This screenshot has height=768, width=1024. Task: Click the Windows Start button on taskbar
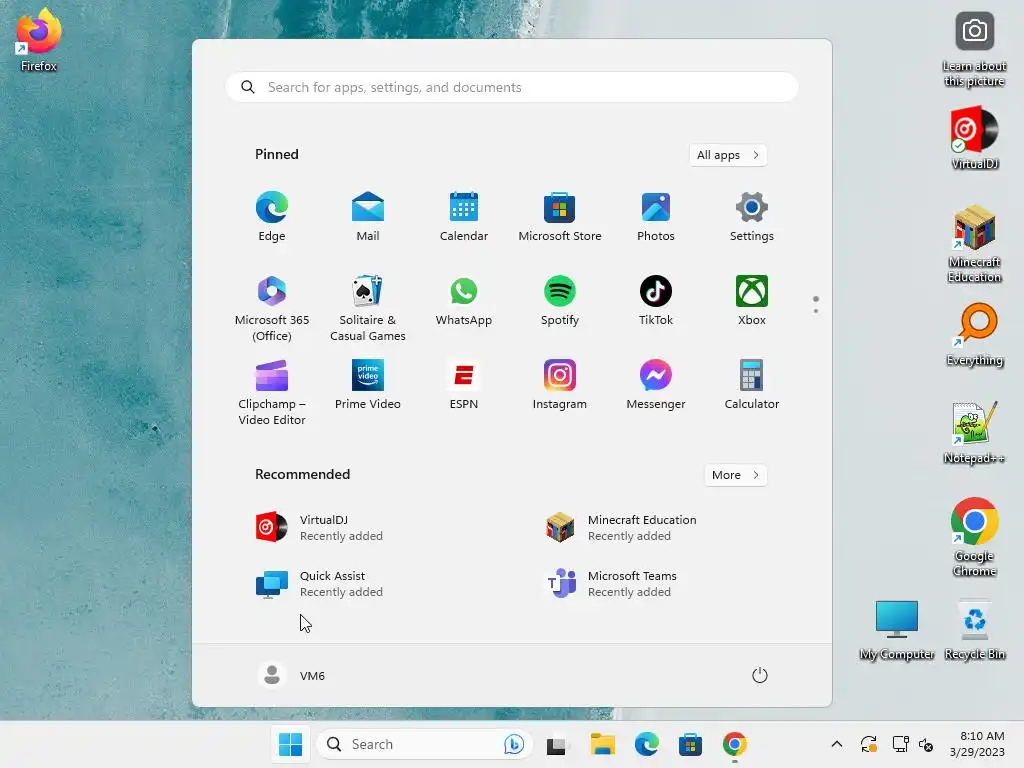291,744
